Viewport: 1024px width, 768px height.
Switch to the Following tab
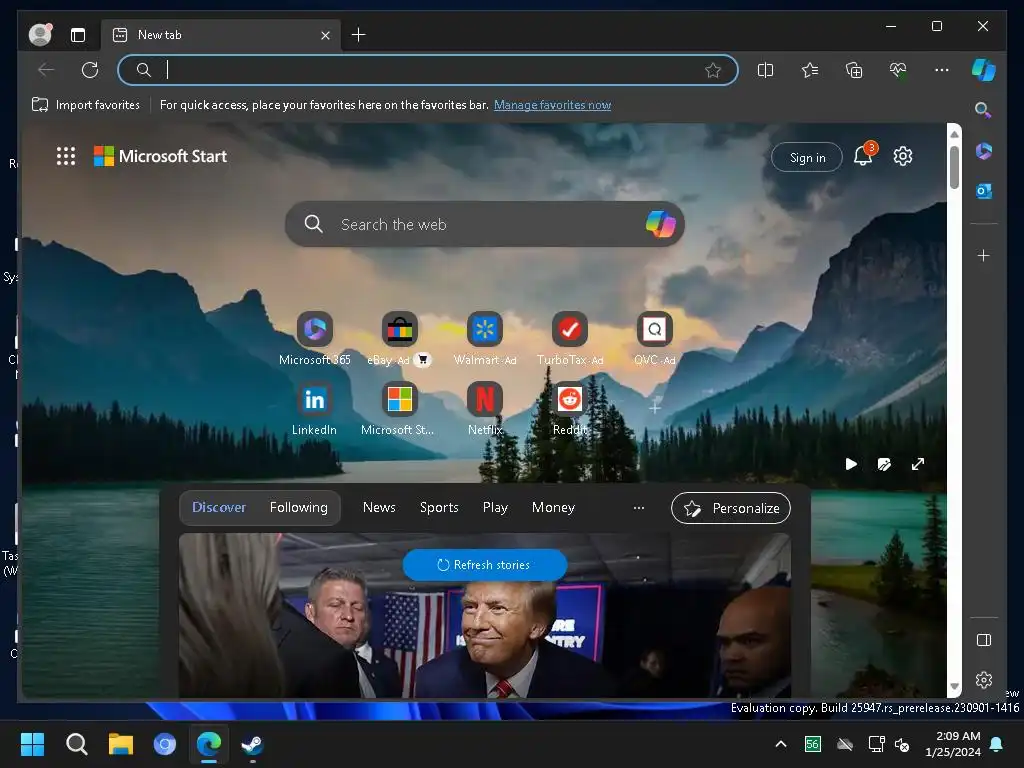(x=298, y=507)
